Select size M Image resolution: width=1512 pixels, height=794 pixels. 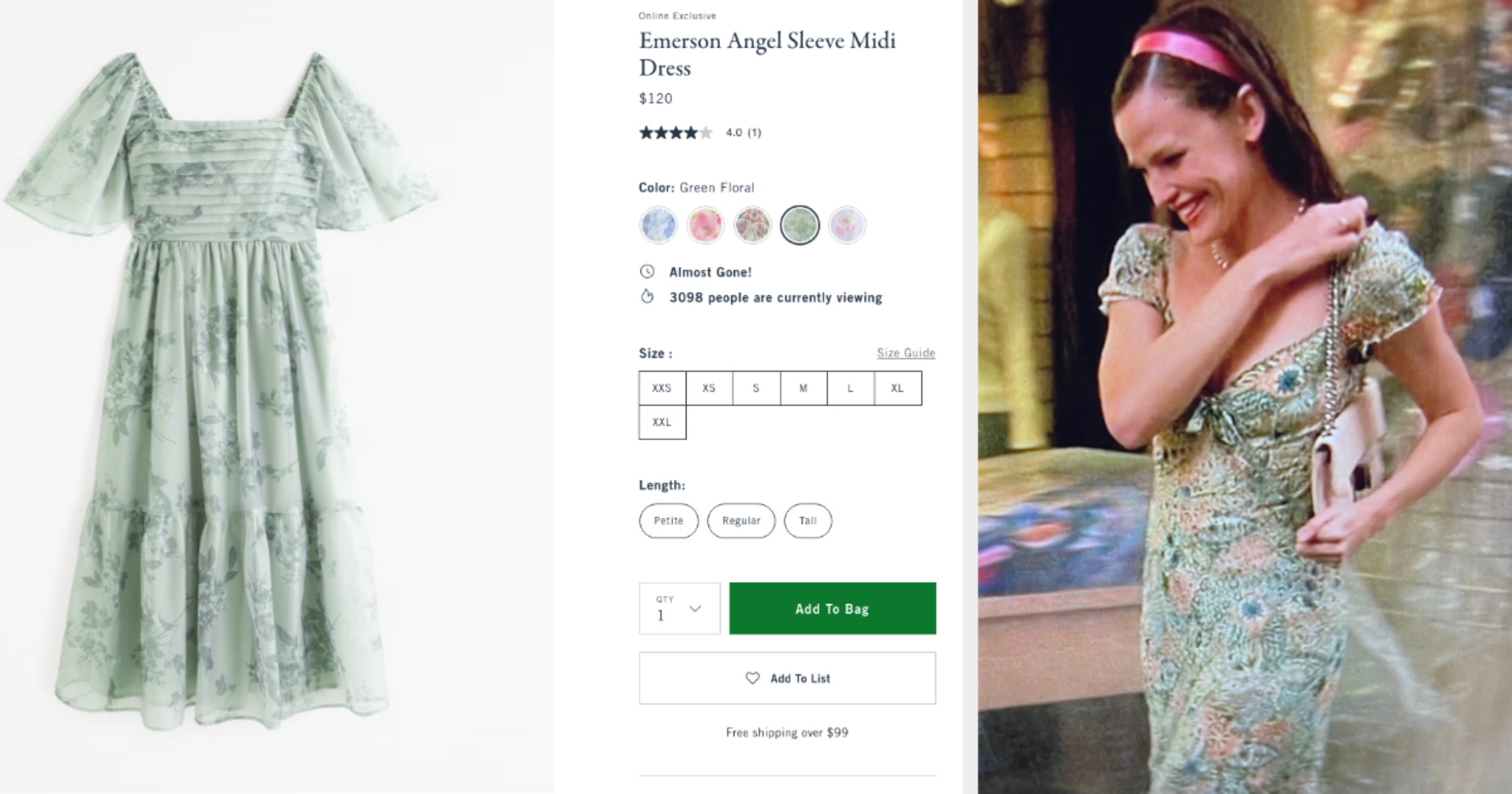coord(803,388)
